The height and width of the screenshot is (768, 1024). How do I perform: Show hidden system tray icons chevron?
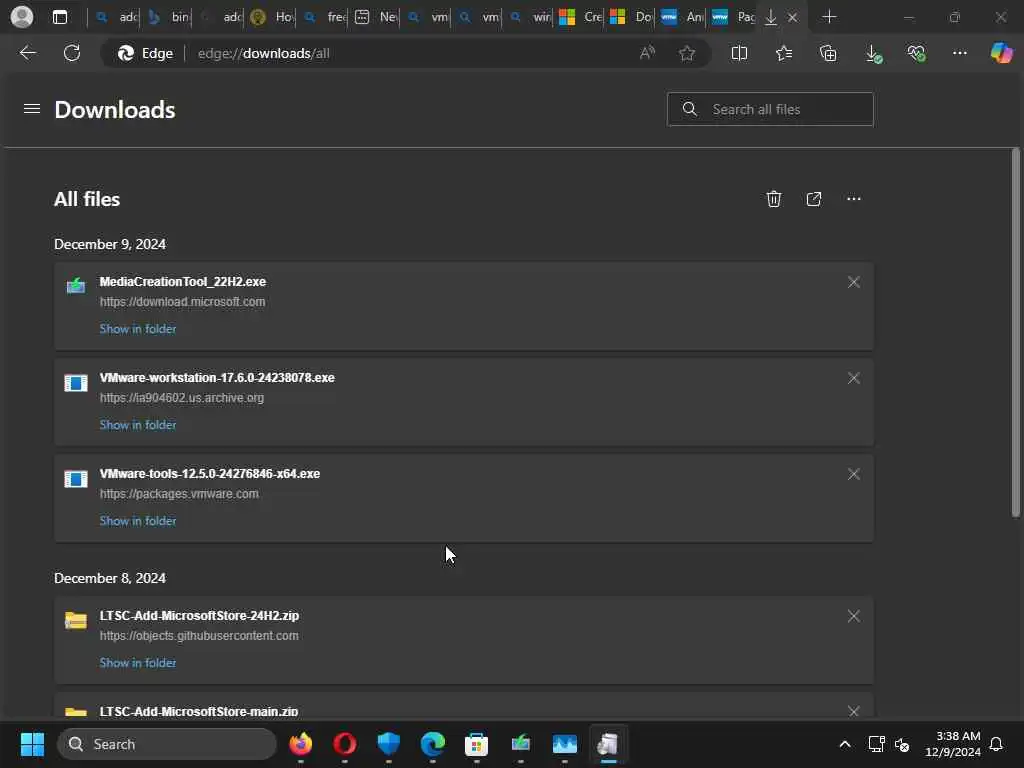point(844,744)
